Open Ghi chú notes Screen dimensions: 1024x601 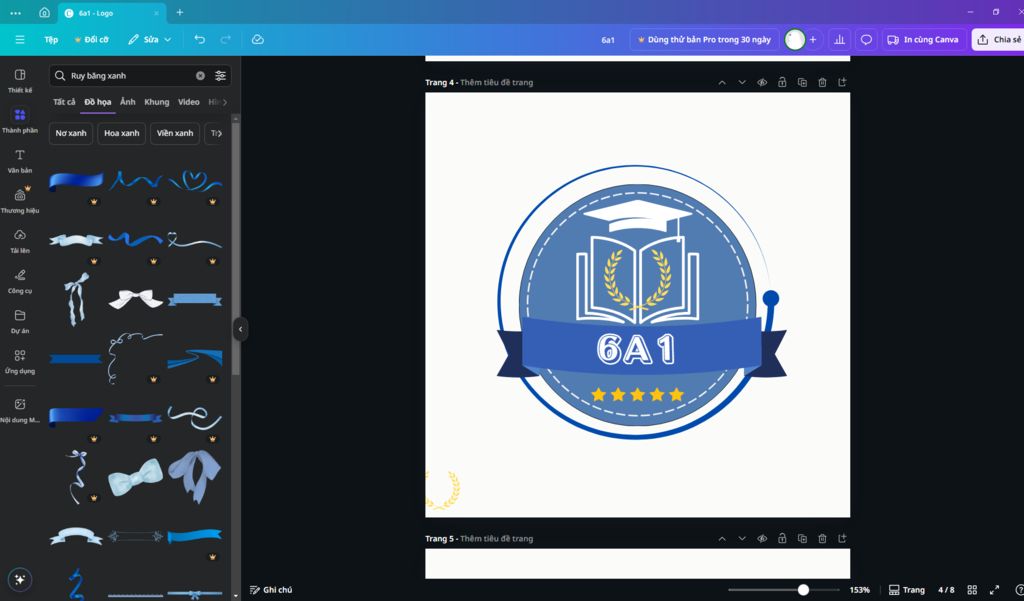(271, 590)
